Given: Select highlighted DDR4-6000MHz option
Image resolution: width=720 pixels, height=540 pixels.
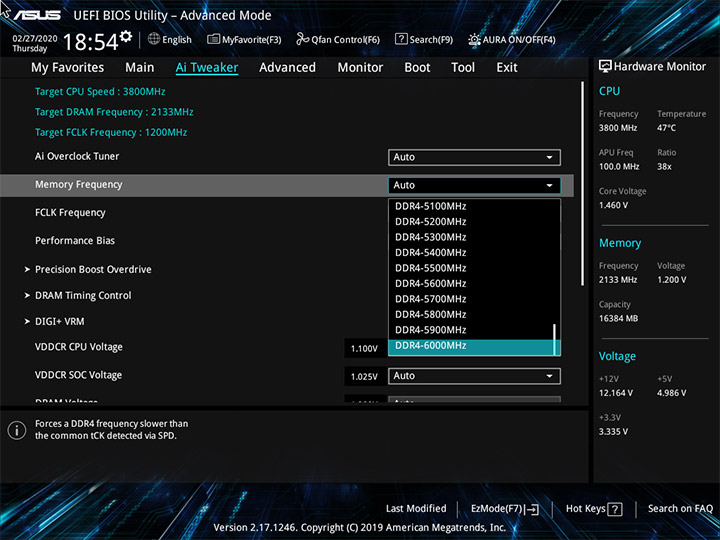Looking at the screenshot, I should pos(472,347).
